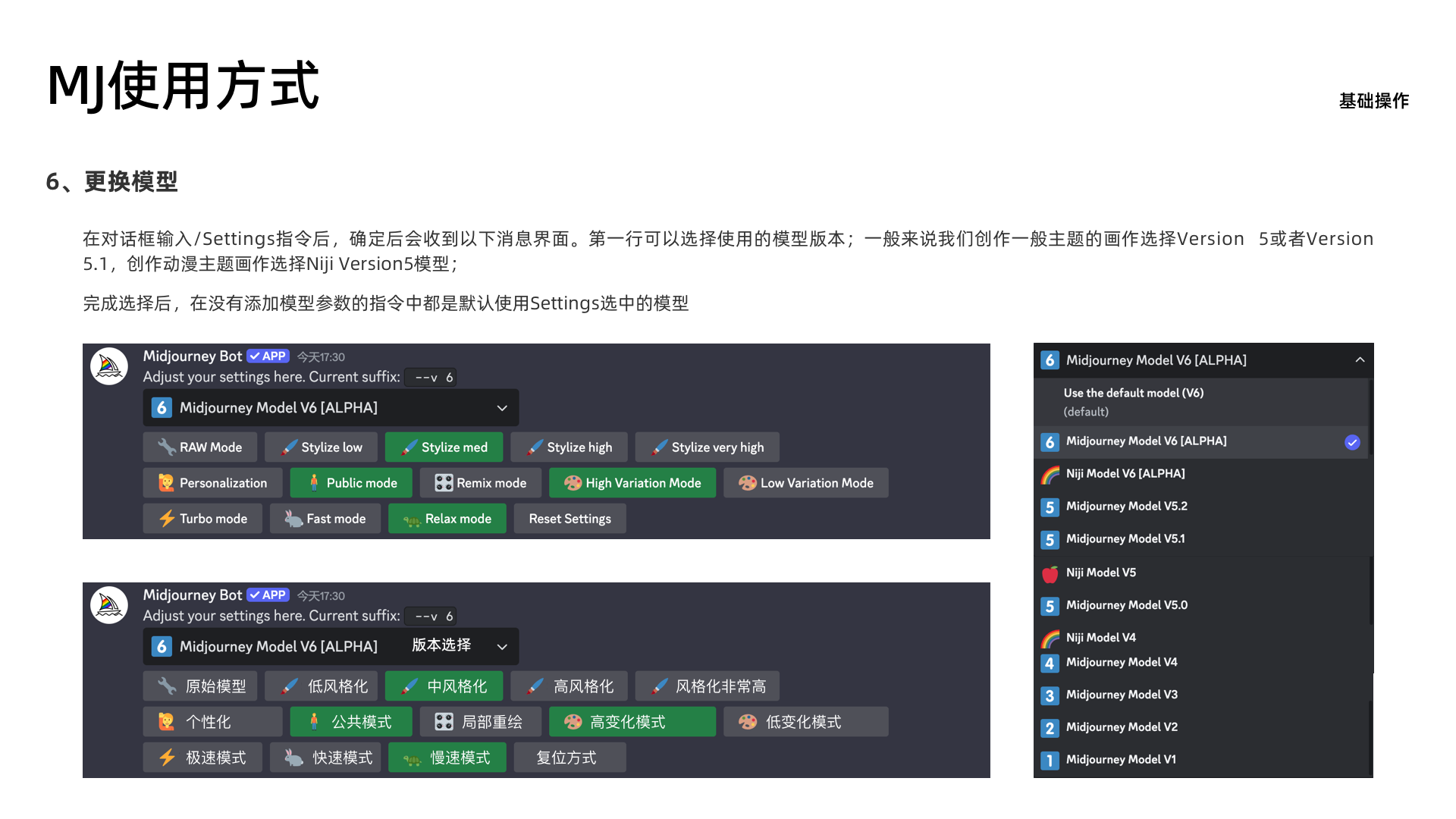Click dice icon on Remix mode button
Screen dimensions: 1456x819
tap(444, 483)
